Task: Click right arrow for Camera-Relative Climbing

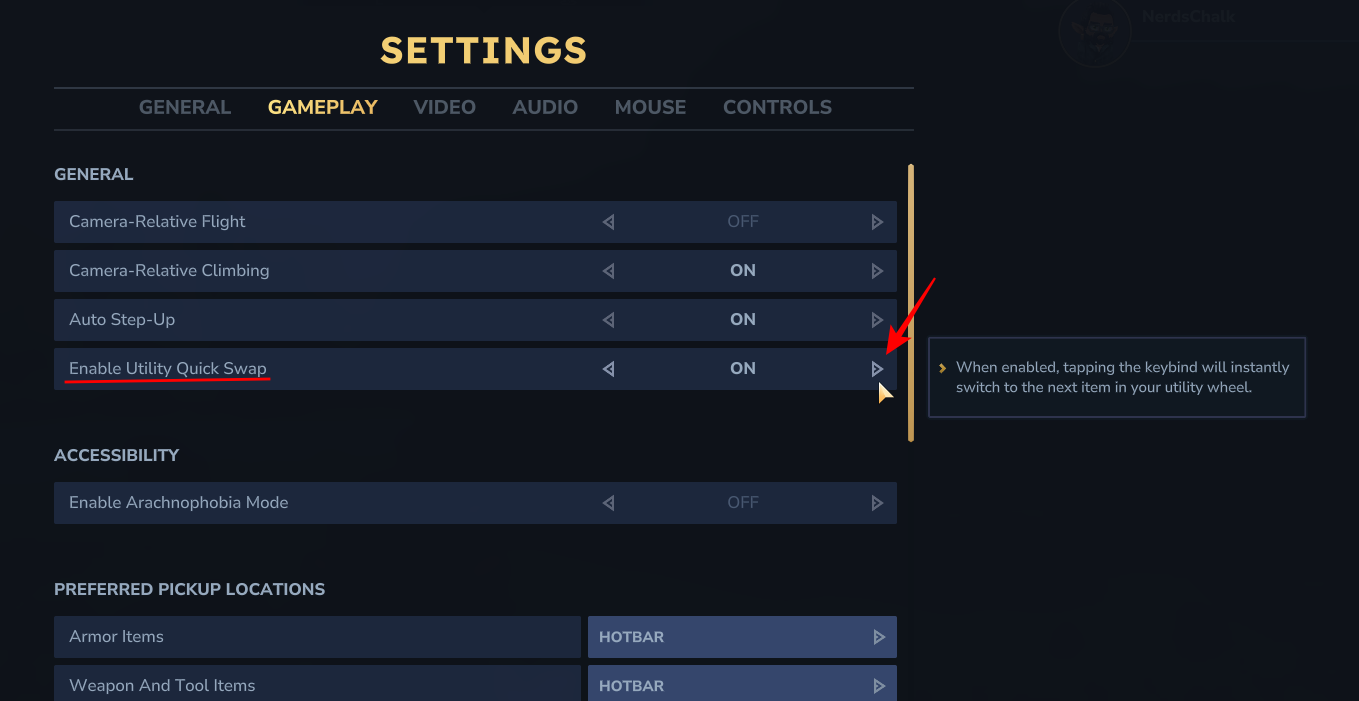Action: tap(877, 271)
